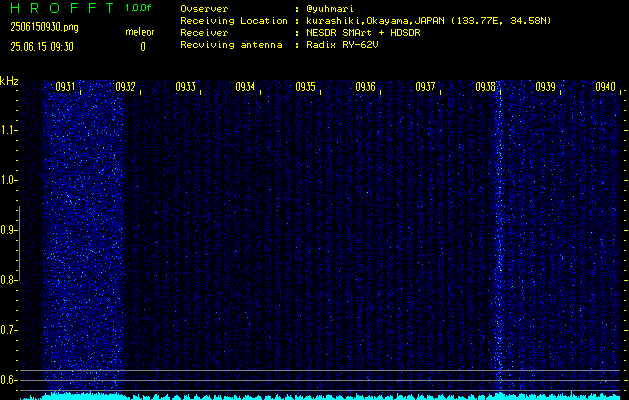Click the 0940 time marker

click(605, 87)
